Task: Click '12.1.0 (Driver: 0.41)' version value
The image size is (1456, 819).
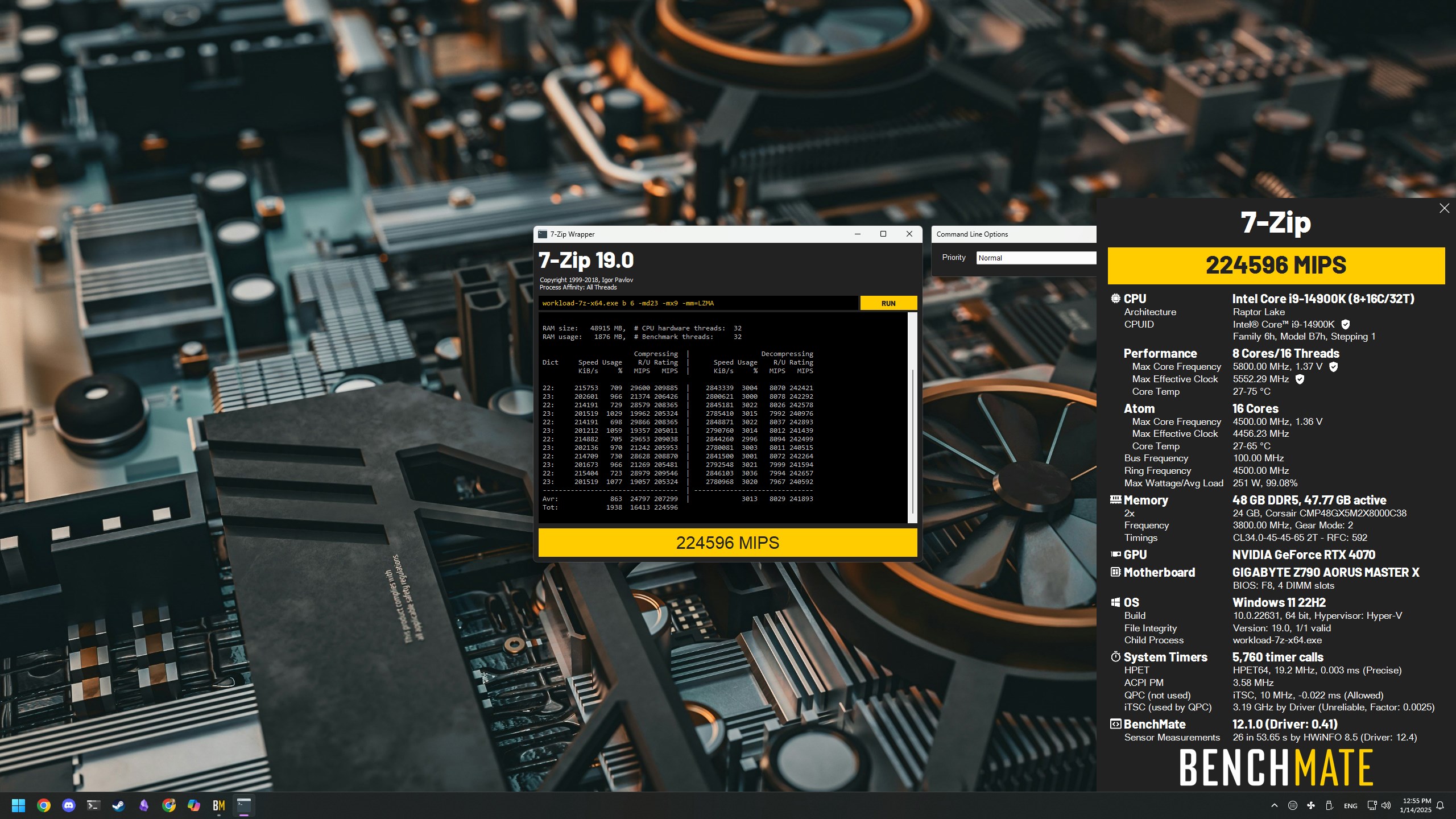Action: coord(1285,724)
